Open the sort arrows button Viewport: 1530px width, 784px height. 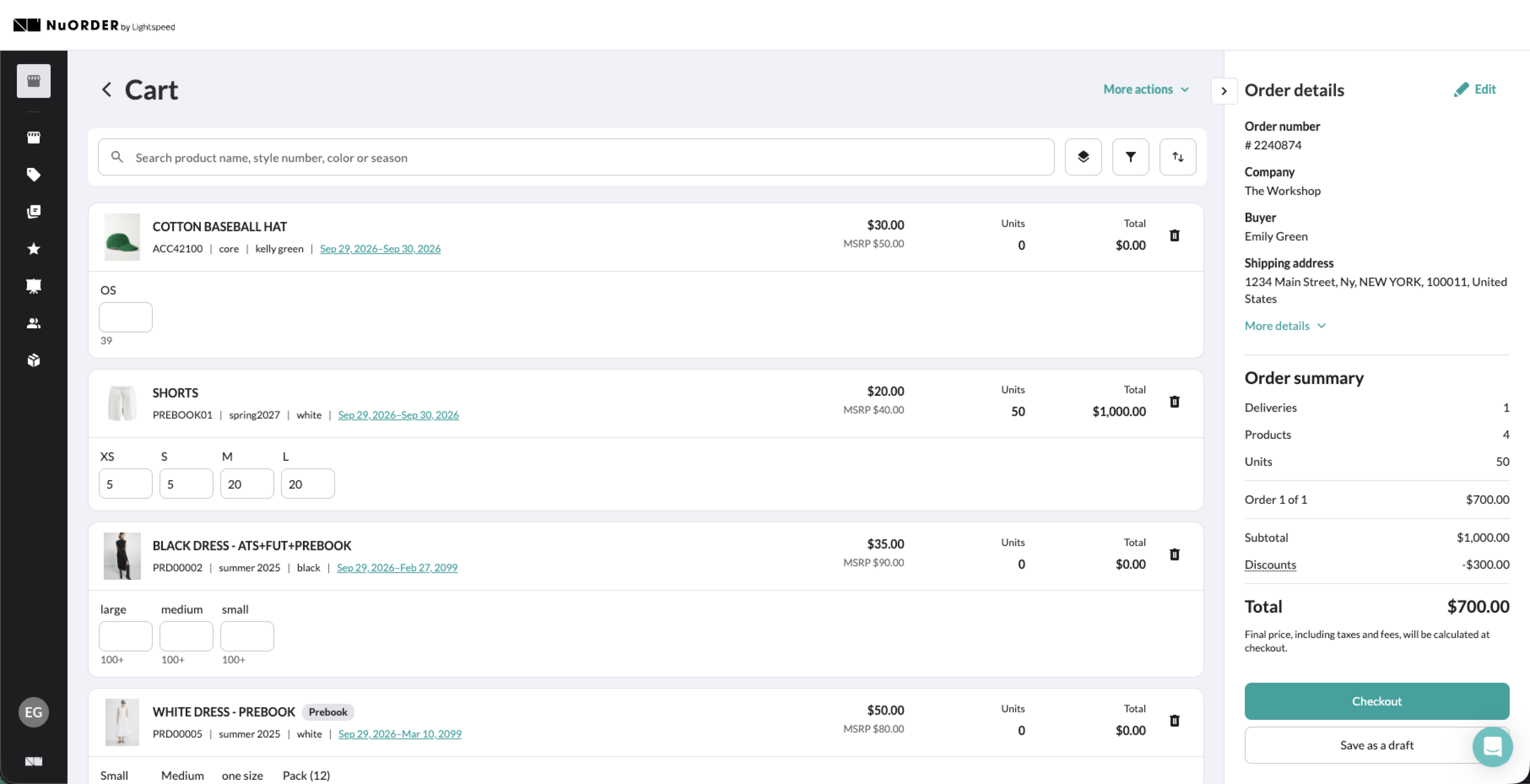[1178, 157]
